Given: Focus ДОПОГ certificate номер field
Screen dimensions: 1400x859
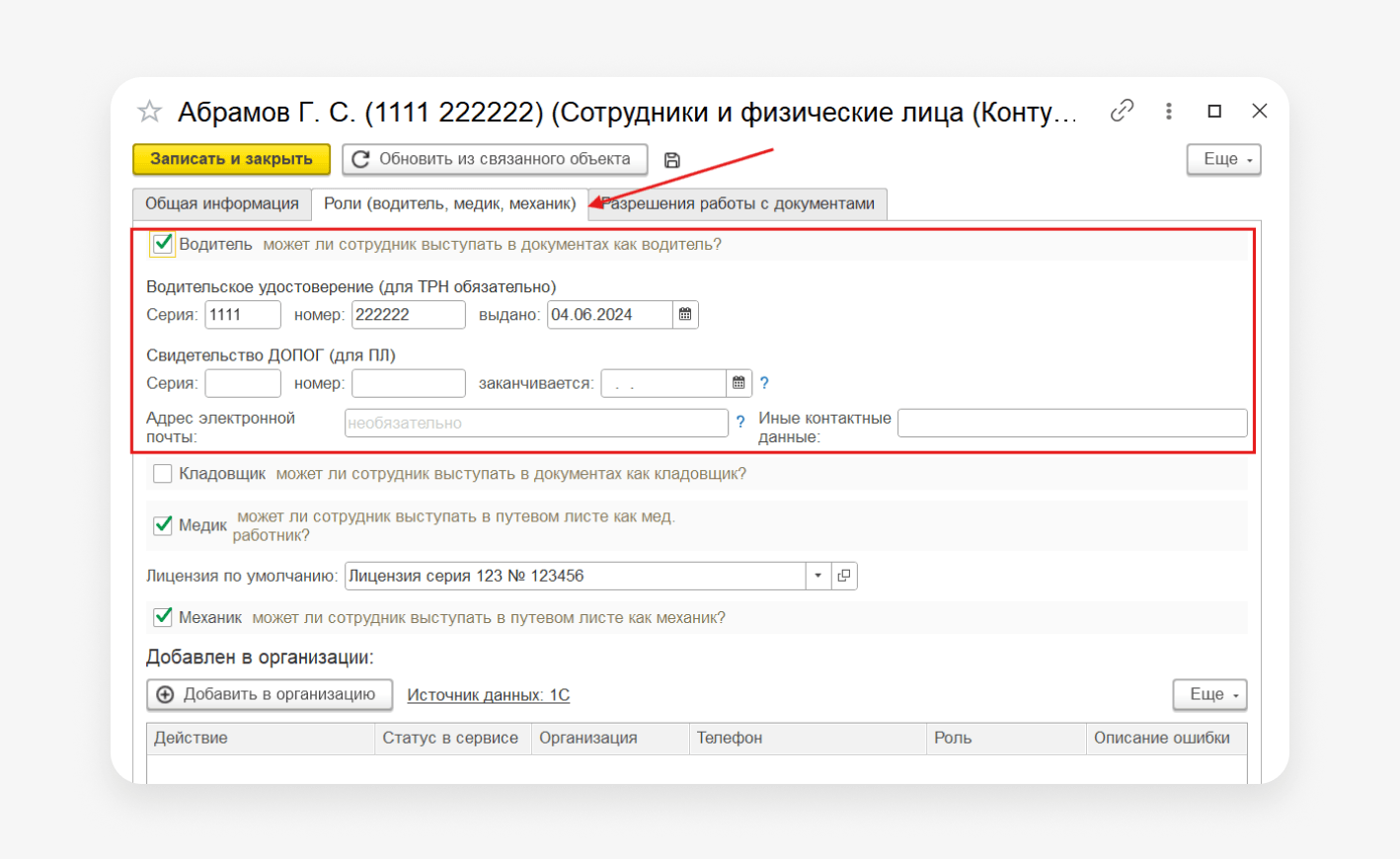Looking at the screenshot, I should click(x=409, y=383).
